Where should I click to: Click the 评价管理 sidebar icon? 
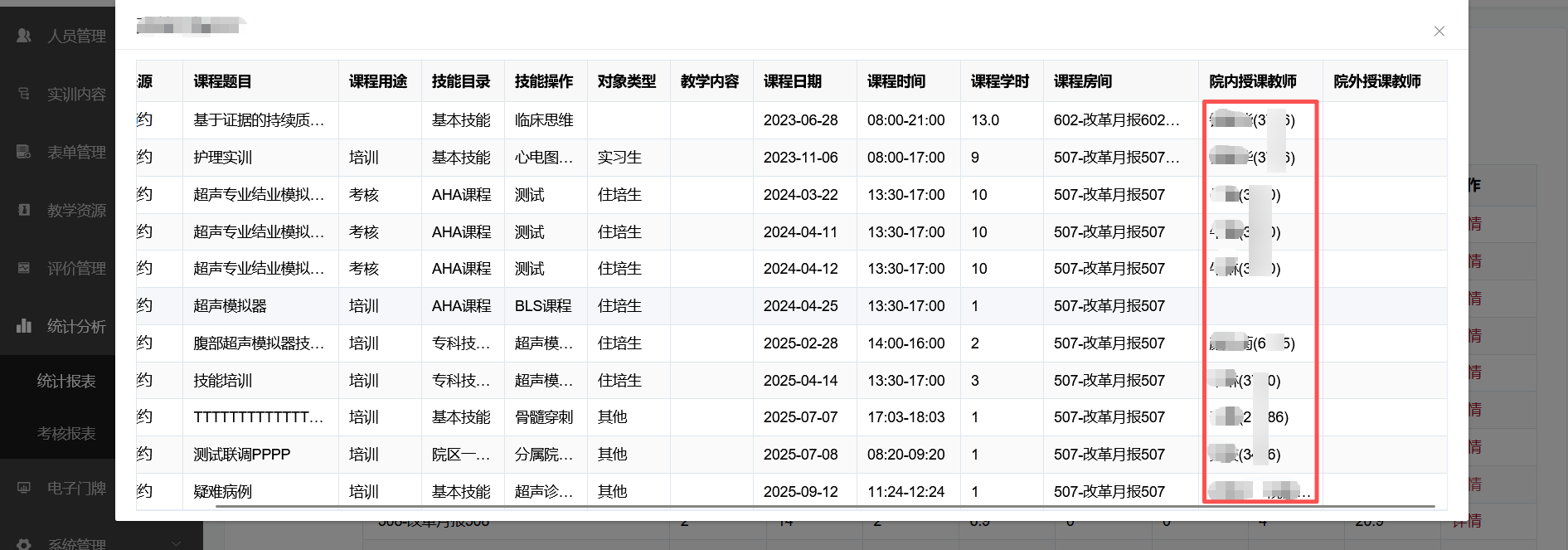coord(24,268)
